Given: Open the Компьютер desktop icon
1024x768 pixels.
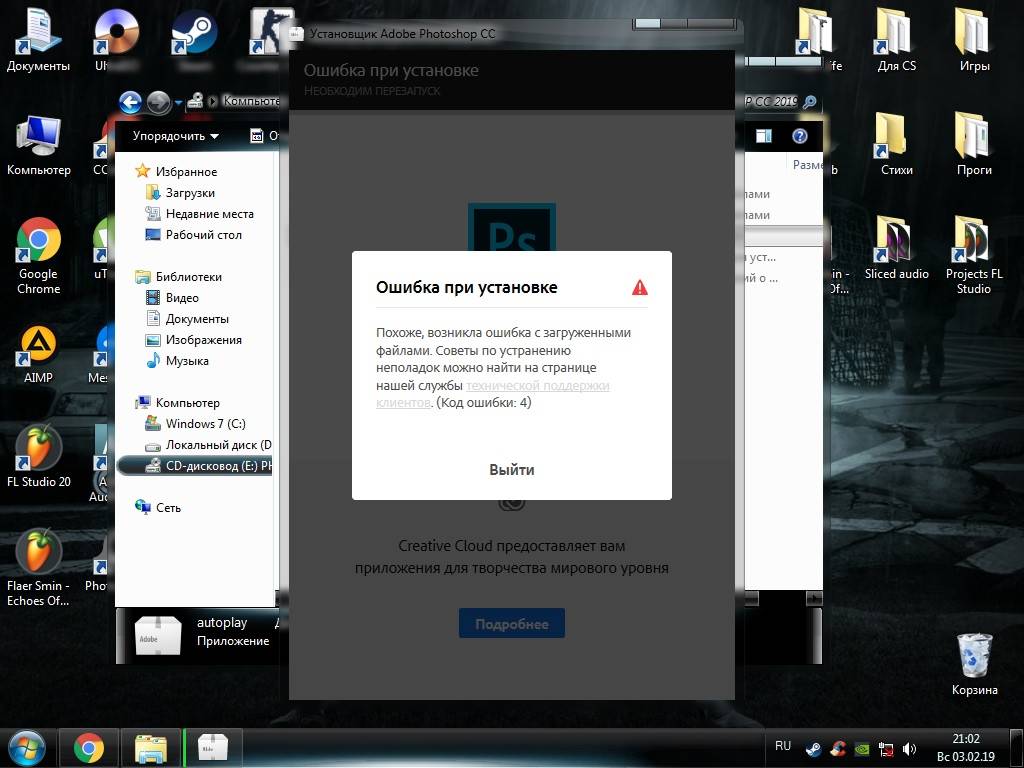Looking at the screenshot, I should (39, 145).
